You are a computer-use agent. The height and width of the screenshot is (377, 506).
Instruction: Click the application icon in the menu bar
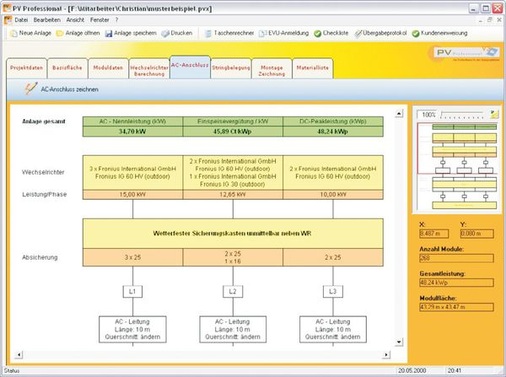pyautogui.click(x=8, y=20)
